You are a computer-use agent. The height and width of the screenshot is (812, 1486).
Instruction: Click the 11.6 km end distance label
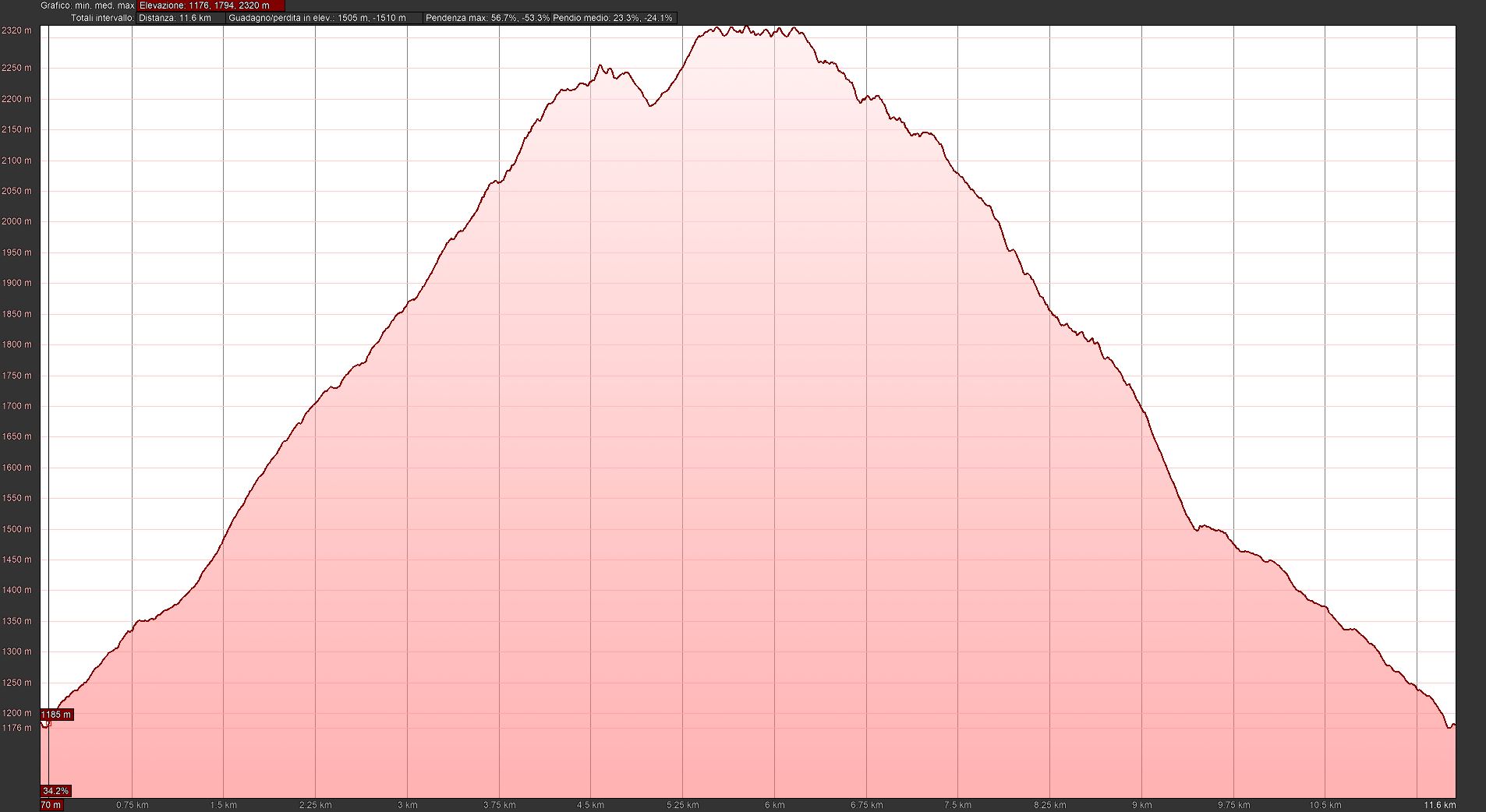(1439, 805)
